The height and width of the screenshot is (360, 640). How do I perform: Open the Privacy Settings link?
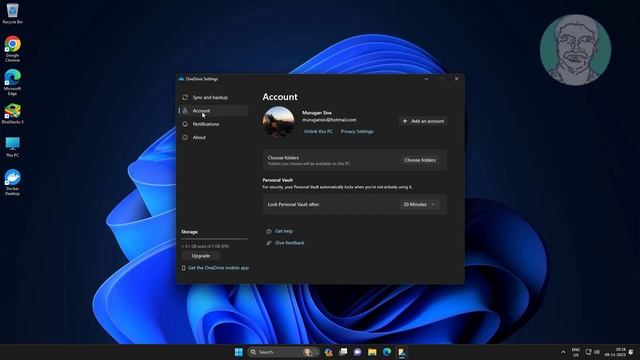coord(357,131)
